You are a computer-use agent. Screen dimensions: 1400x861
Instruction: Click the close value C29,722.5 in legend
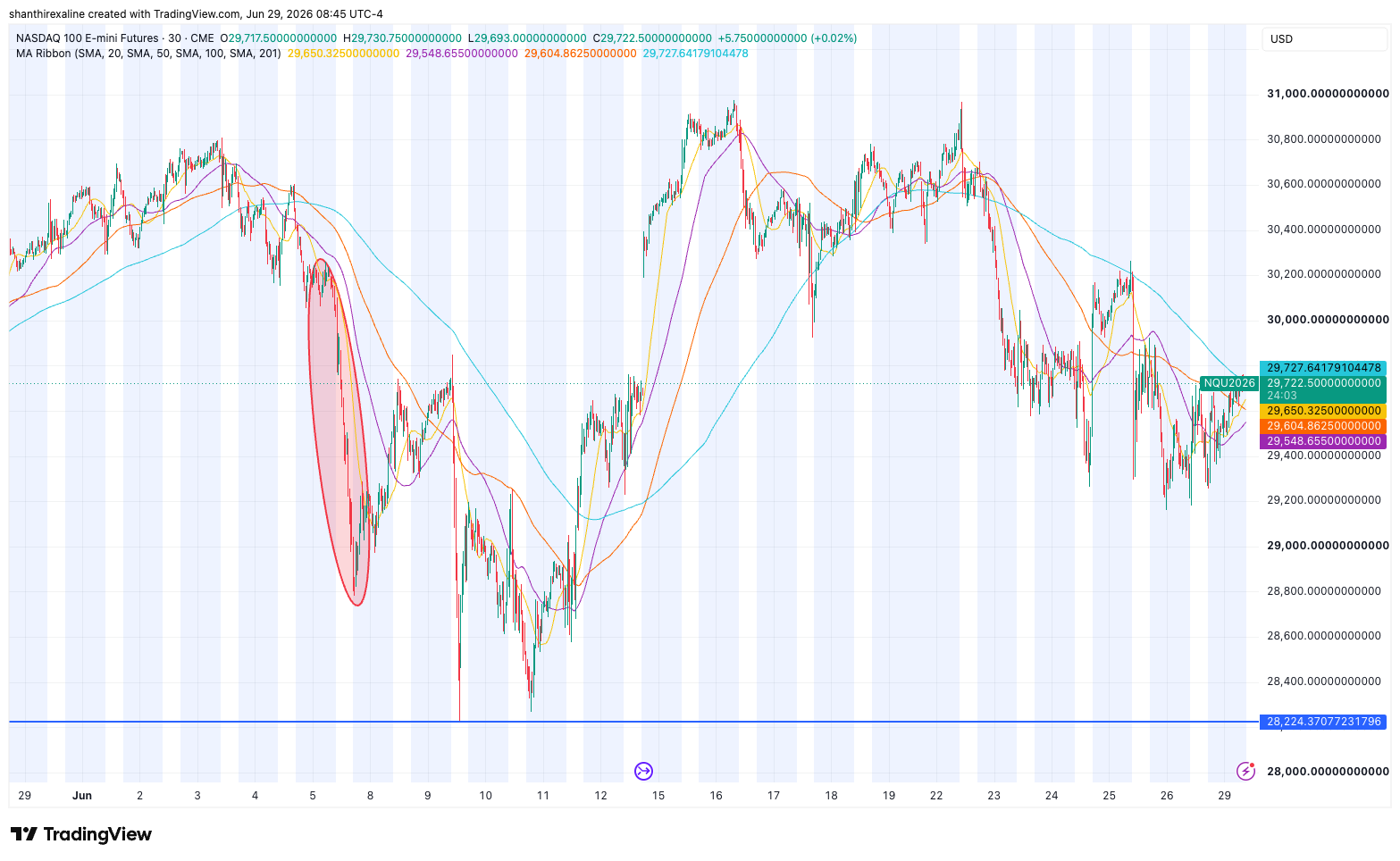click(652, 38)
